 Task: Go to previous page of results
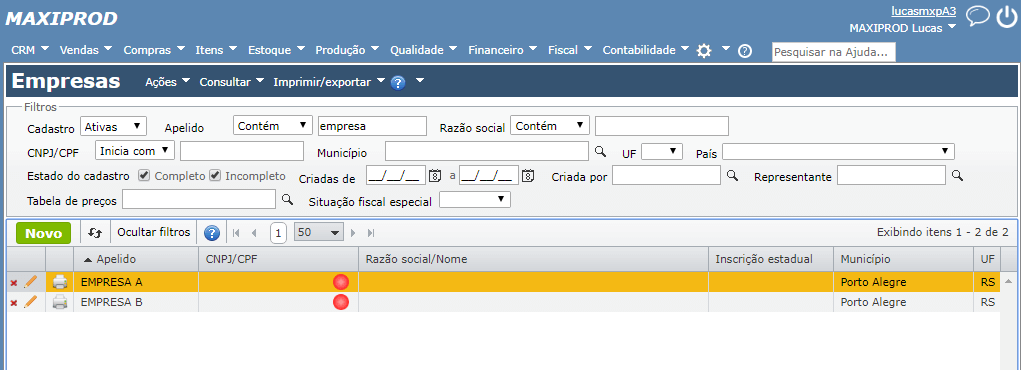point(254,233)
